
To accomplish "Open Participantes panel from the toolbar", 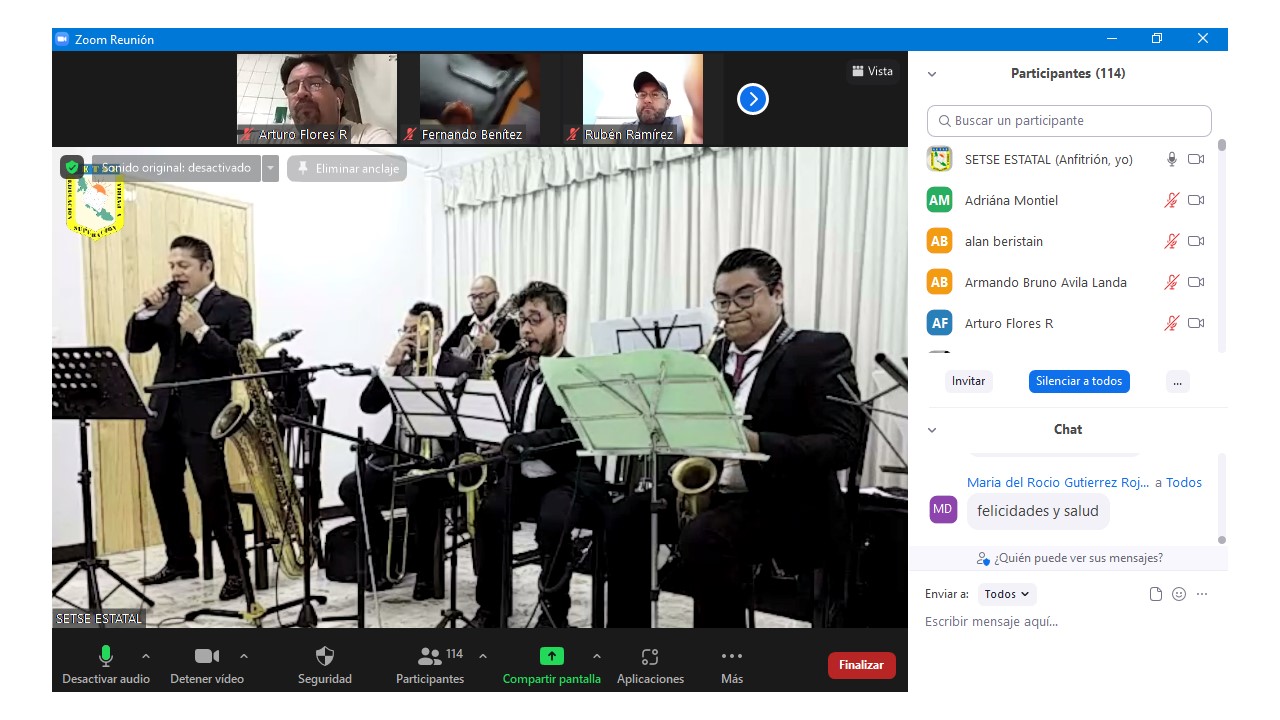I will 430,657.
